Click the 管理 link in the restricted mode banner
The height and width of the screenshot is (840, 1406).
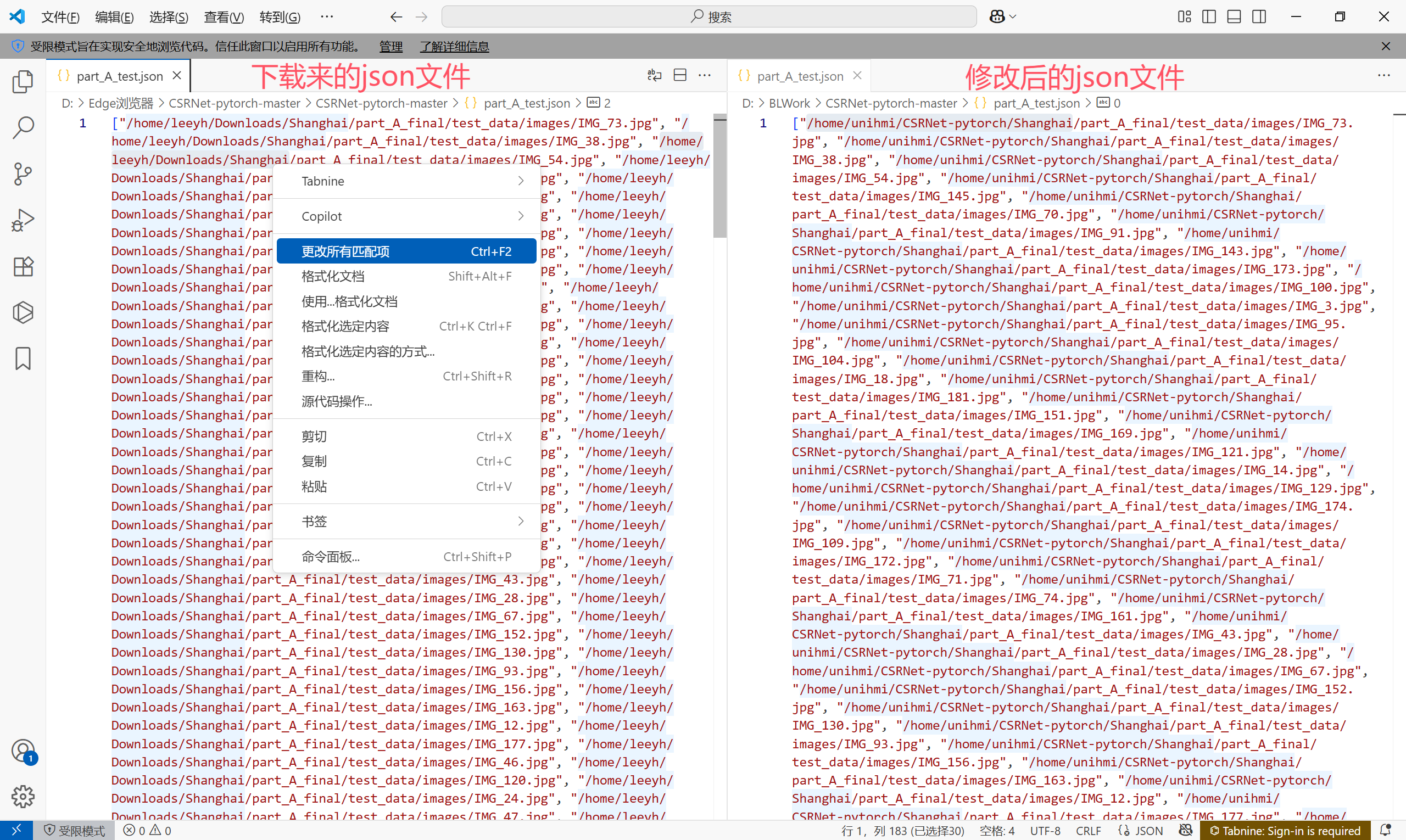(x=390, y=47)
